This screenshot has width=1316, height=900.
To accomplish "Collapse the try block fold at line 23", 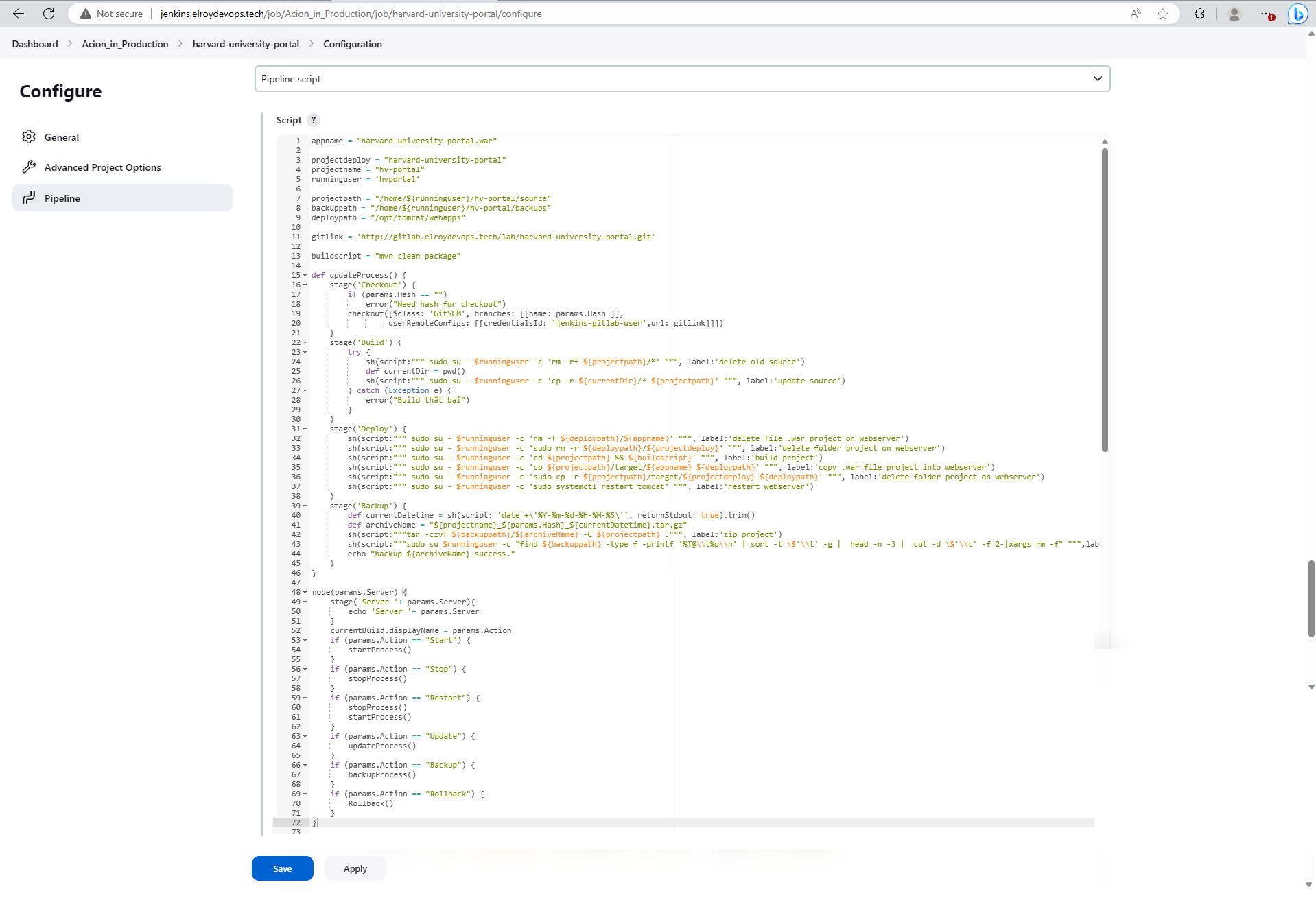I will pyautogui.click(x=305, y=353).
